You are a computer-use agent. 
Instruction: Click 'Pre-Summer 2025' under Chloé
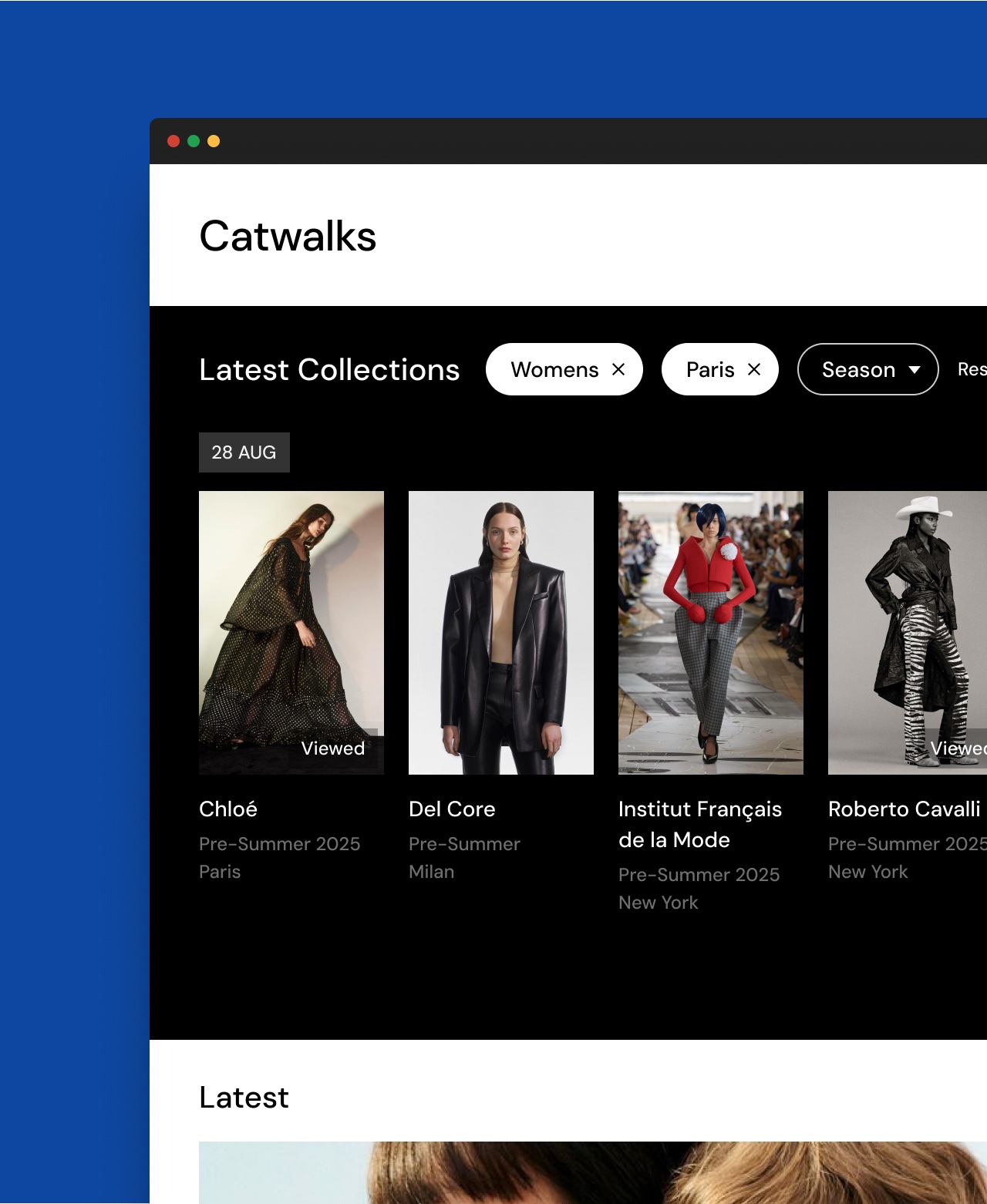pos(280,843)
